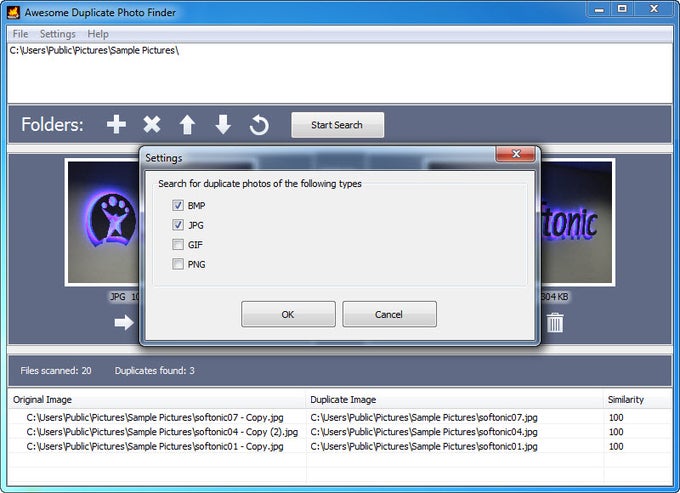Click the Similarity column header
Viewport: 680px width, 493px height.
pyautogui.click(x=638, y=400)
